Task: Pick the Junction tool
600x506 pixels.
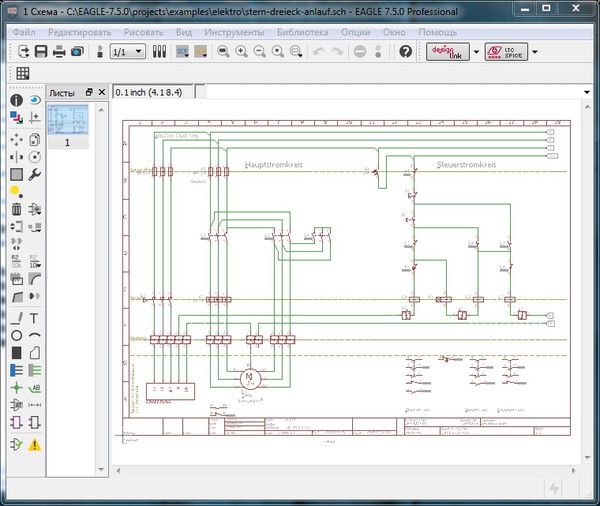Action: click(x=16, y=387)
